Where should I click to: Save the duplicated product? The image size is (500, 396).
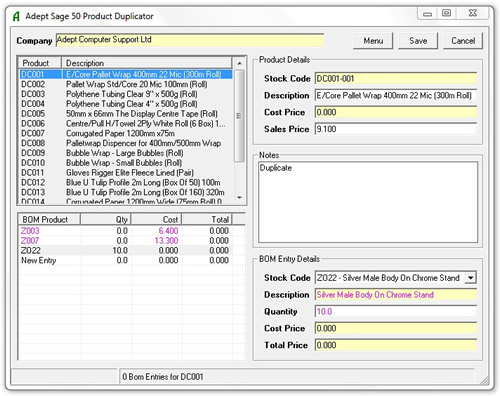[418, 41]
